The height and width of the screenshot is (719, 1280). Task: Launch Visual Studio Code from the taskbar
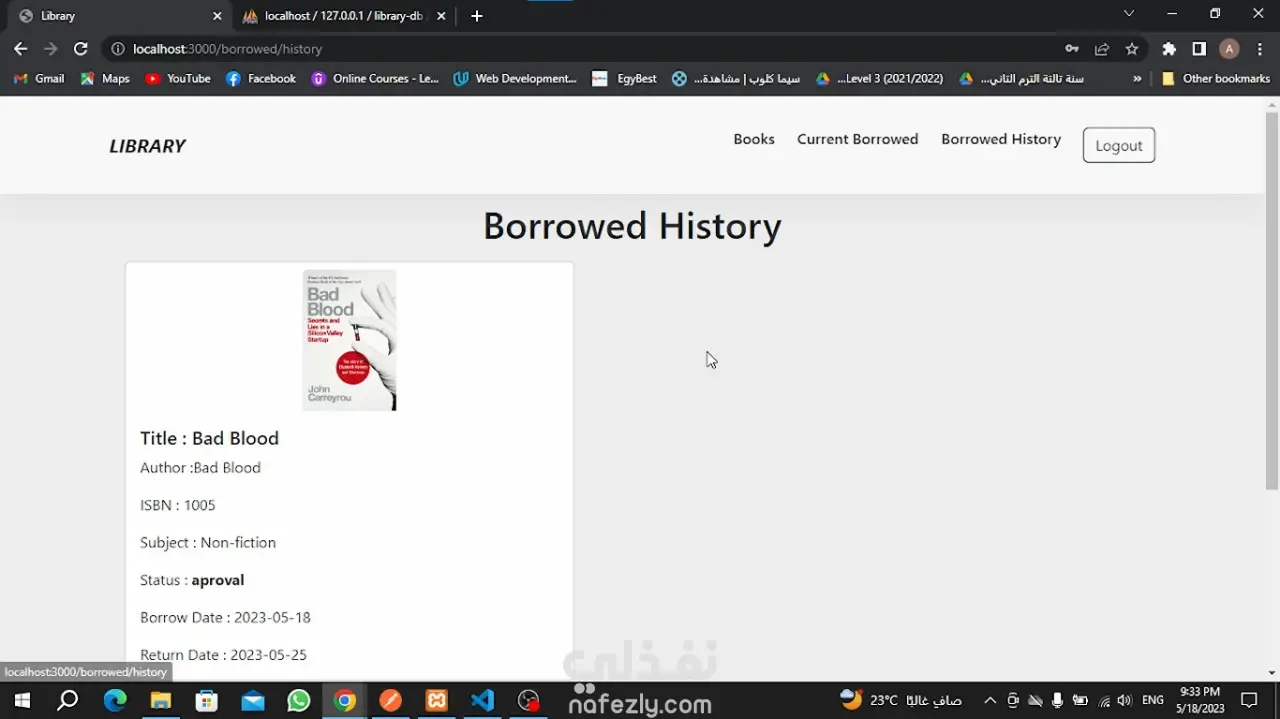[x=482, y=700]
